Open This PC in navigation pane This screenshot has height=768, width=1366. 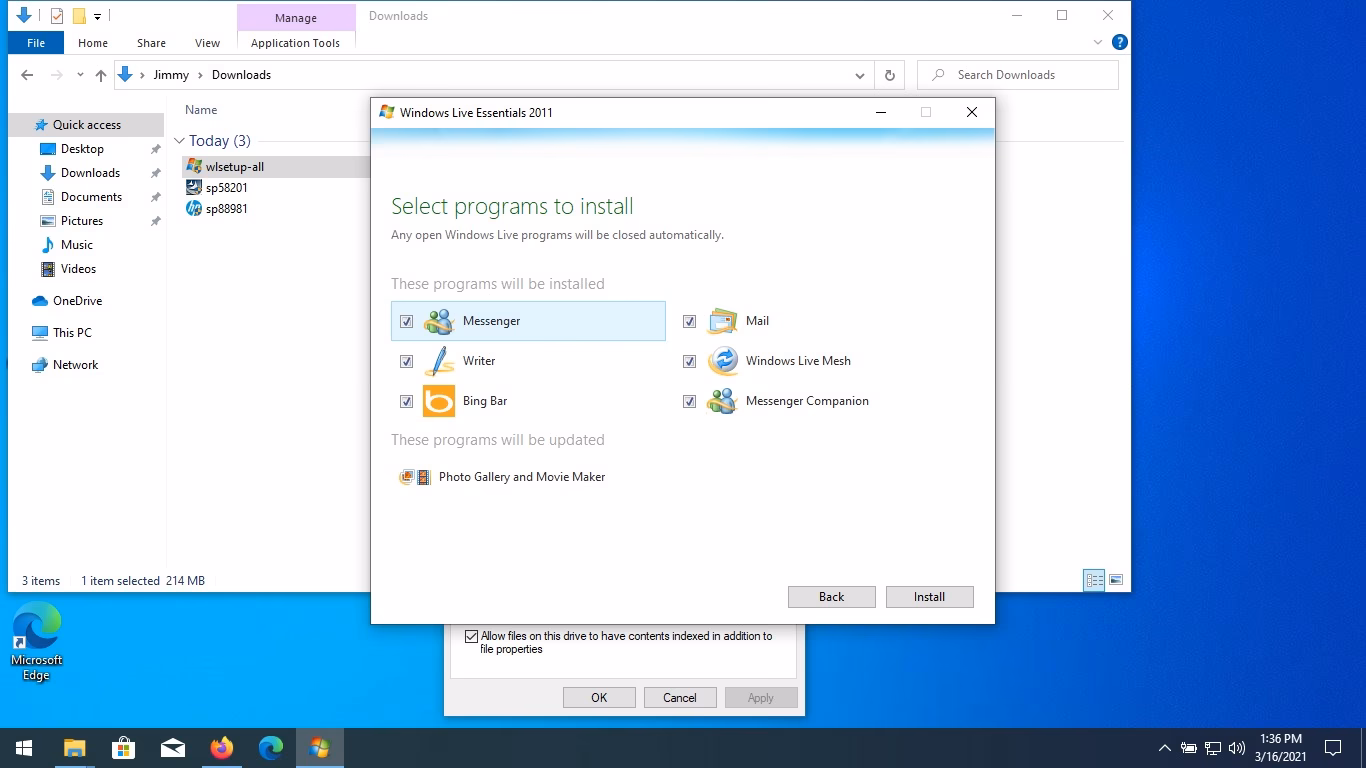pos(72,333)
